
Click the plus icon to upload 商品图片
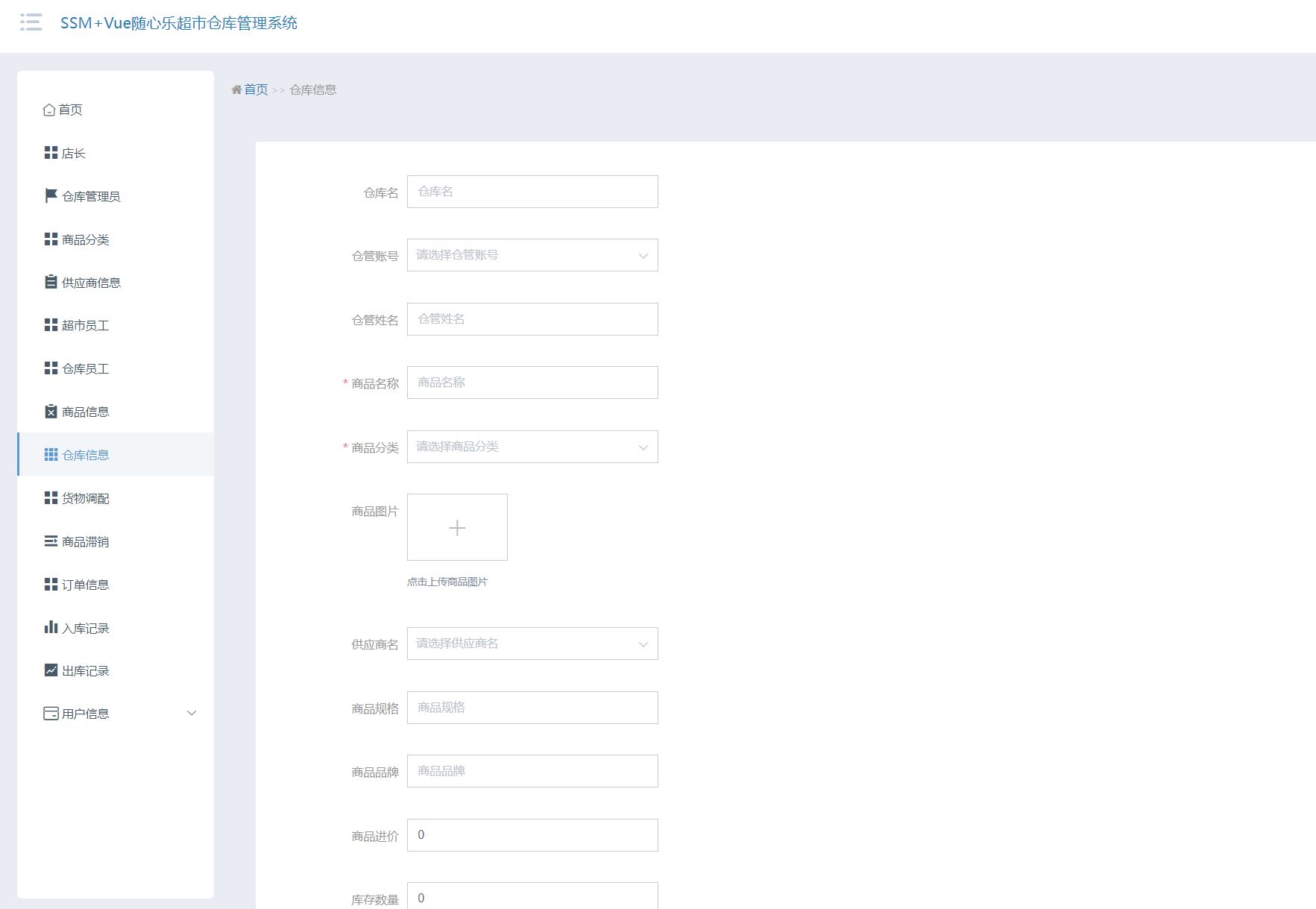point(457,528)
